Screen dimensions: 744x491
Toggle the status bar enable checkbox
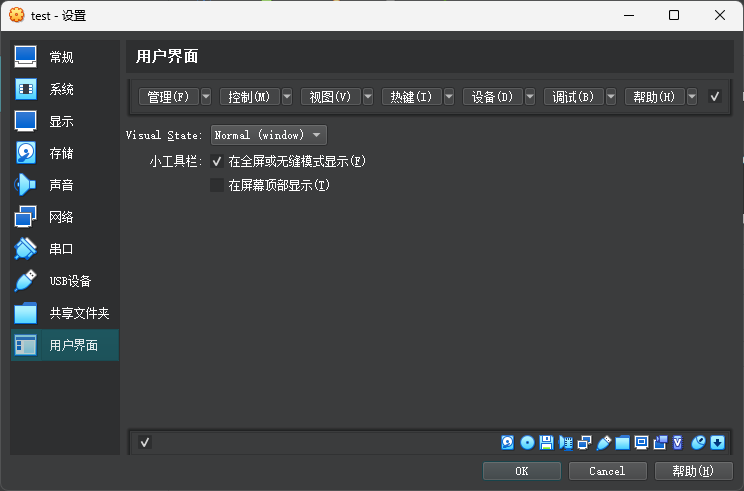click(145, 443)
